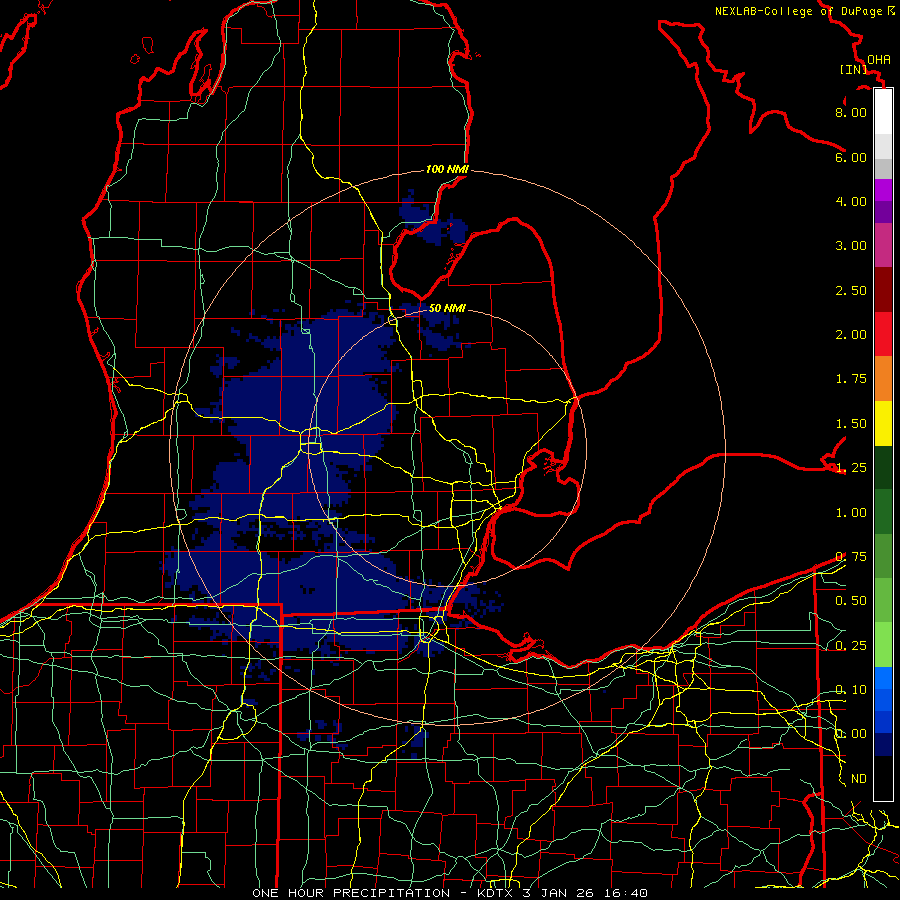900x900 pixels.
Task: Select the 4.00 legend value
Action: click(851, 201)
